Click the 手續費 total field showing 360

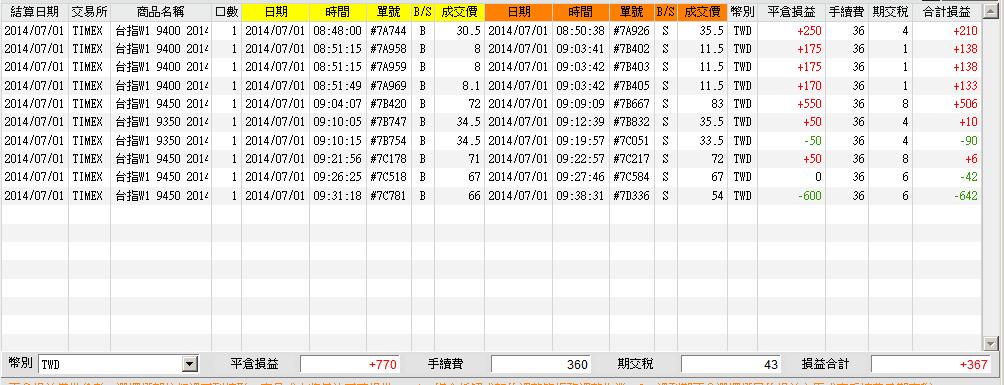[x=541, y=365]
